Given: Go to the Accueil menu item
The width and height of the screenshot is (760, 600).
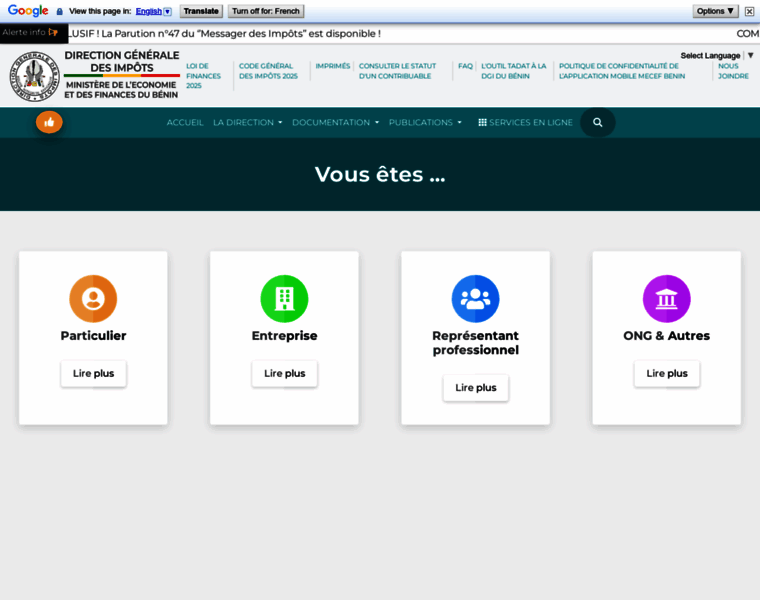Looking at the screenshot, I should 185,122.
